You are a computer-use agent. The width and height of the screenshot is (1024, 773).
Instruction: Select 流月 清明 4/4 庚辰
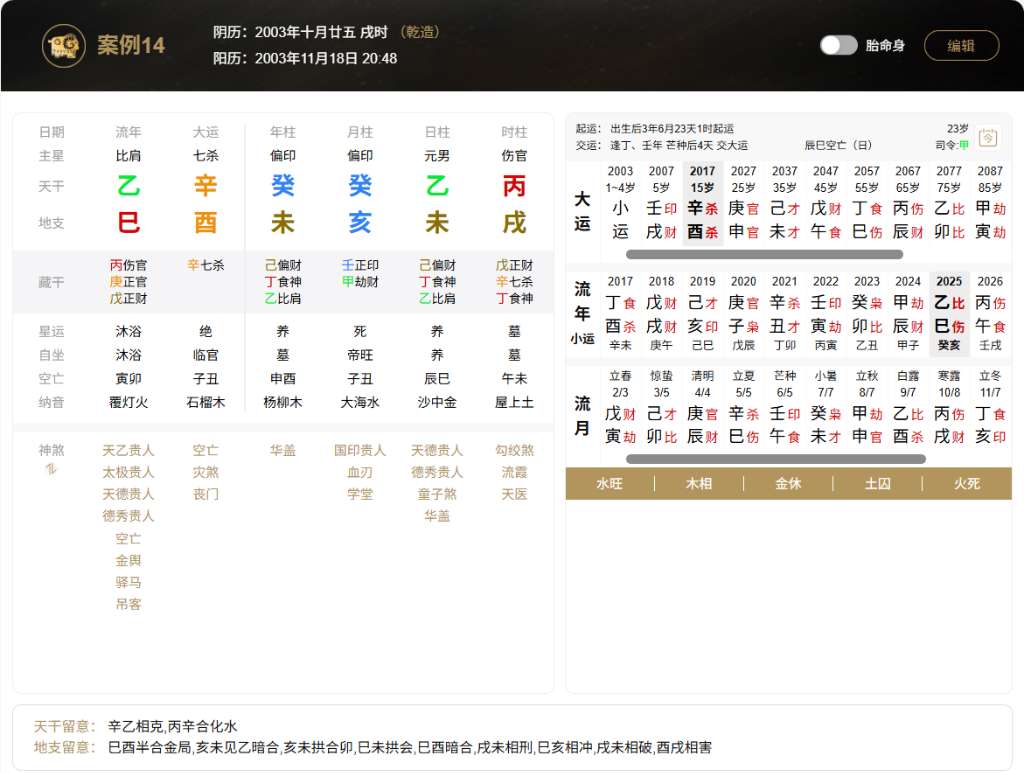point(703,407)
